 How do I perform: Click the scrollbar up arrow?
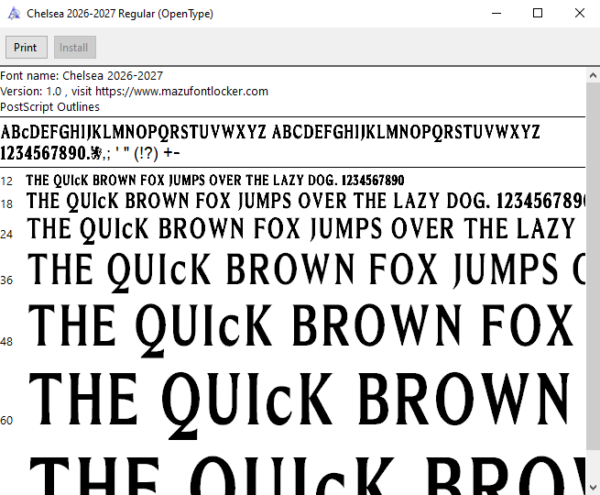coord(593,75)
